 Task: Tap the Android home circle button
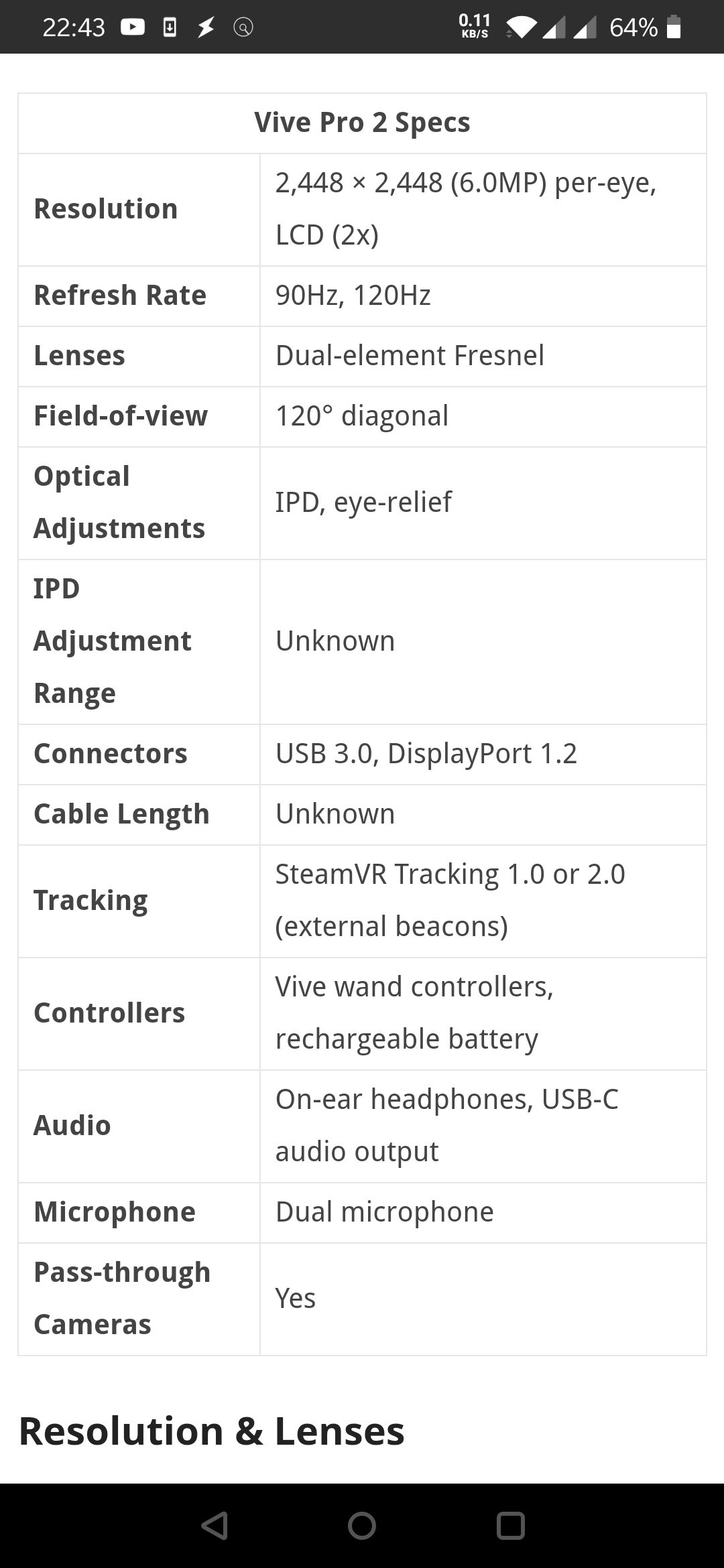[362, 1525]
